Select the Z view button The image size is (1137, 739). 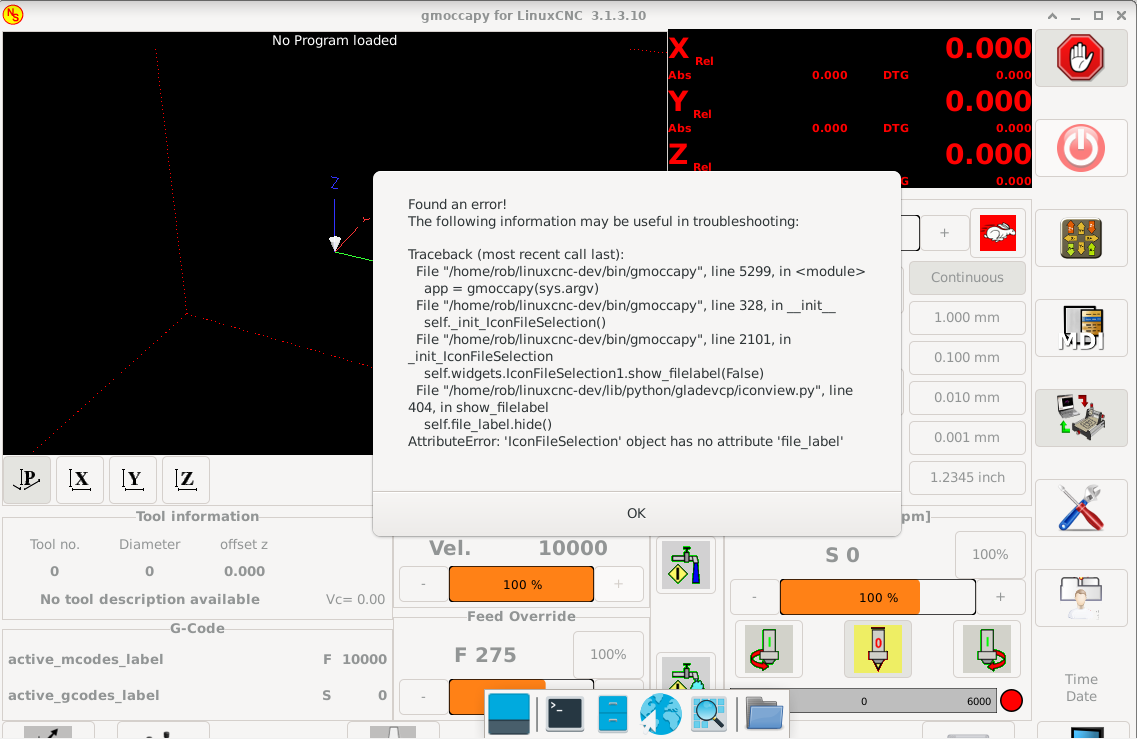coord(186,479)
